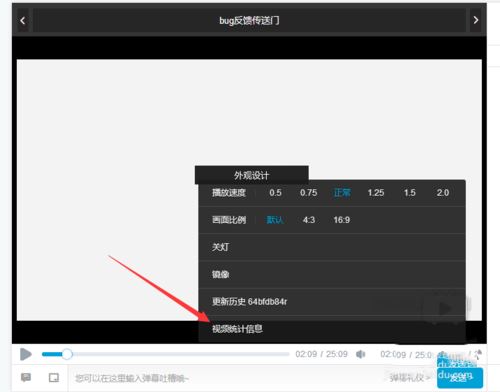Click the blue 发送 send button
The width and height of the screenshot is (500, 392).
point(460,378)
